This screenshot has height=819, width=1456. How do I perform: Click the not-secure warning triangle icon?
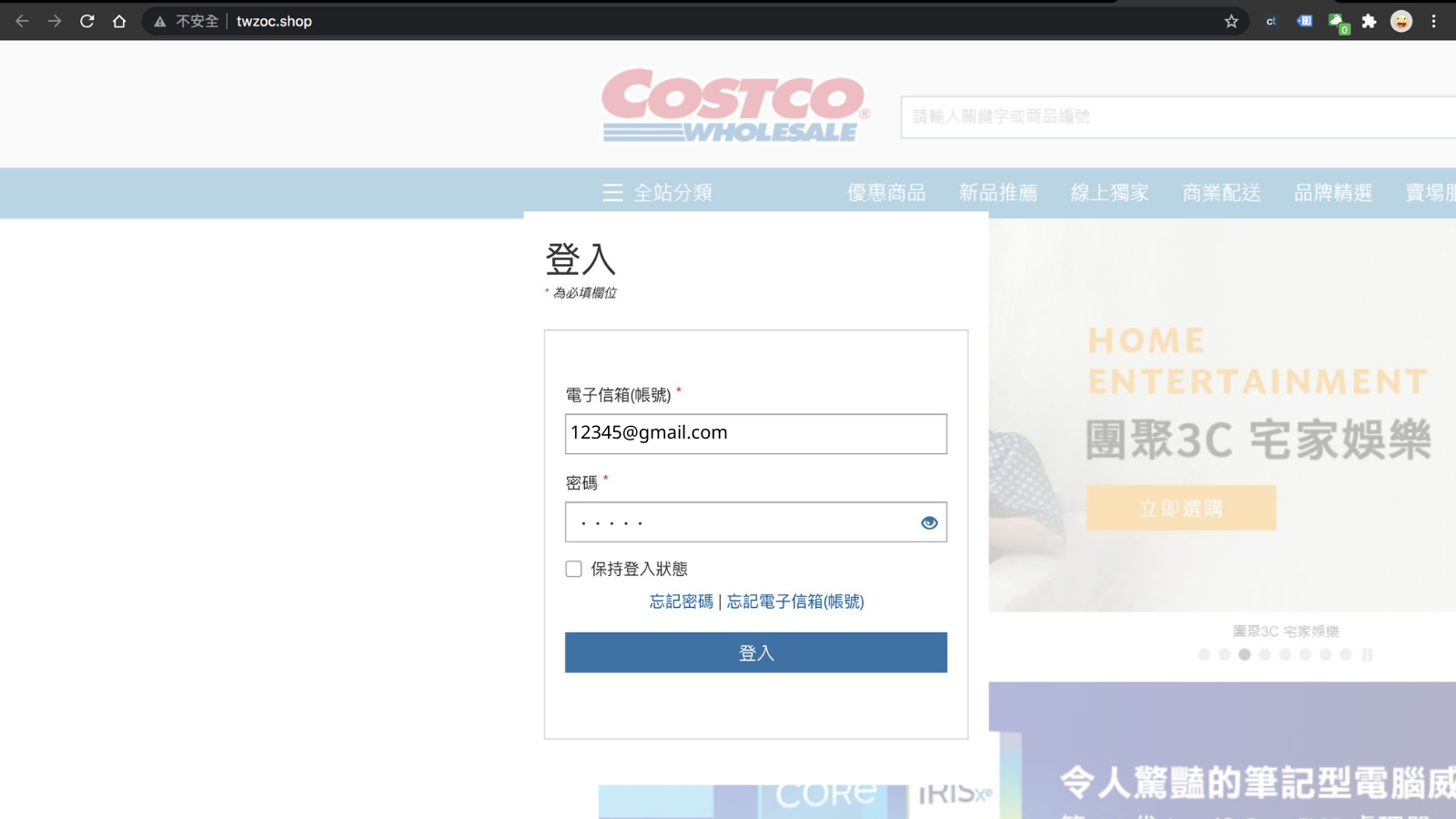[160, 21]
